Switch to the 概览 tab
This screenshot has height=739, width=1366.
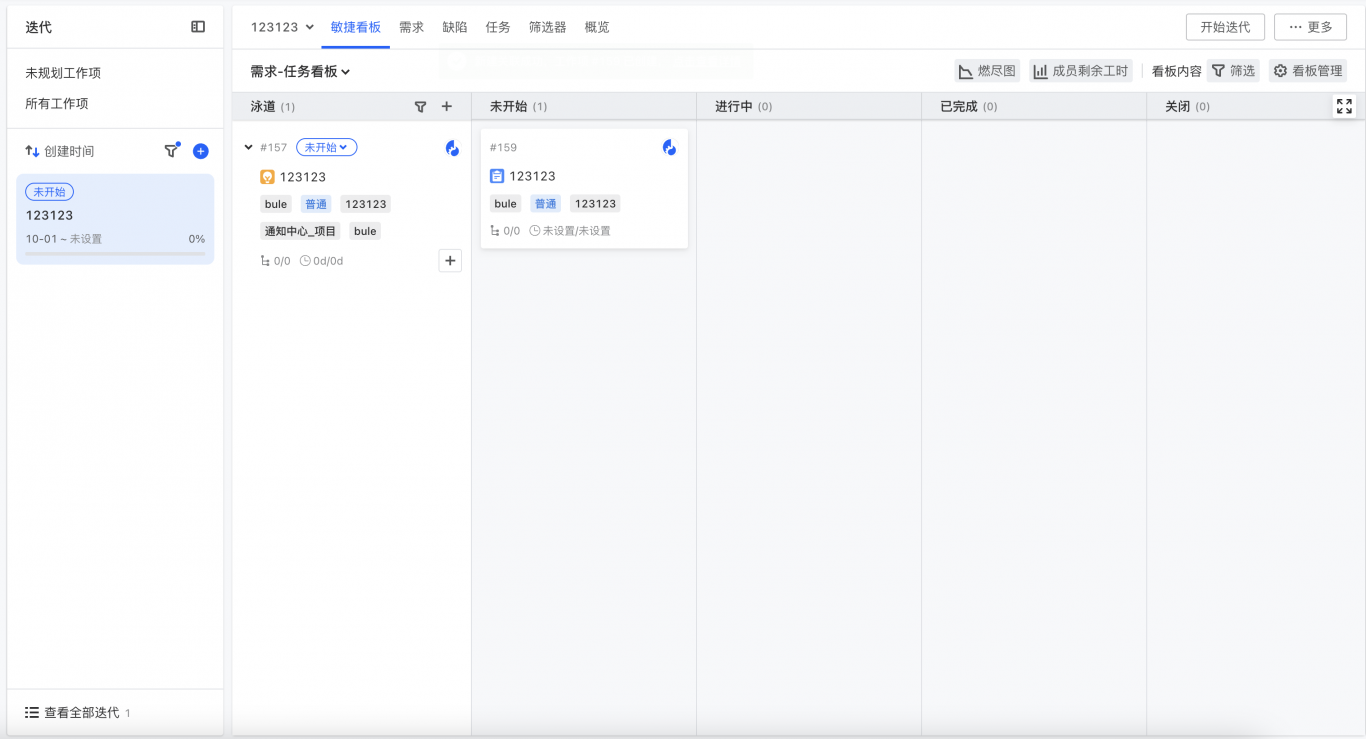point(597,27)
